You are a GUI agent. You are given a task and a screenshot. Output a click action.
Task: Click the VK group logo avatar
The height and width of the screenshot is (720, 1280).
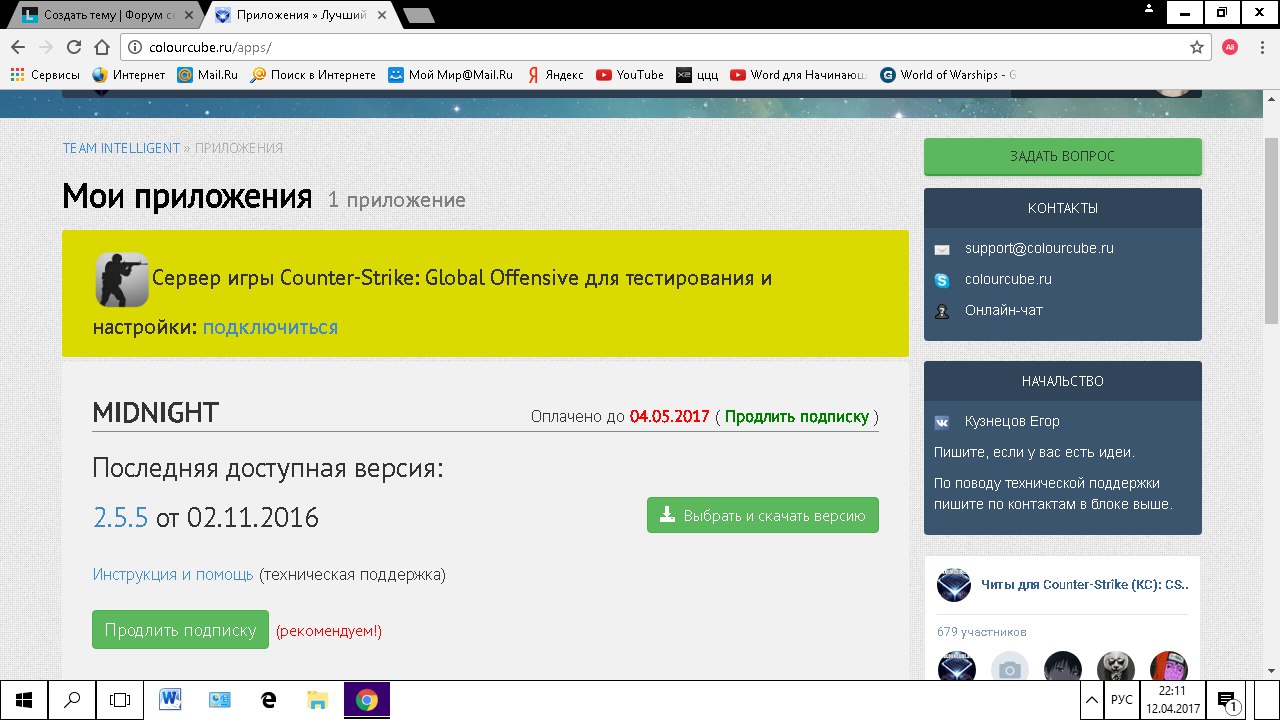(954, 585)
